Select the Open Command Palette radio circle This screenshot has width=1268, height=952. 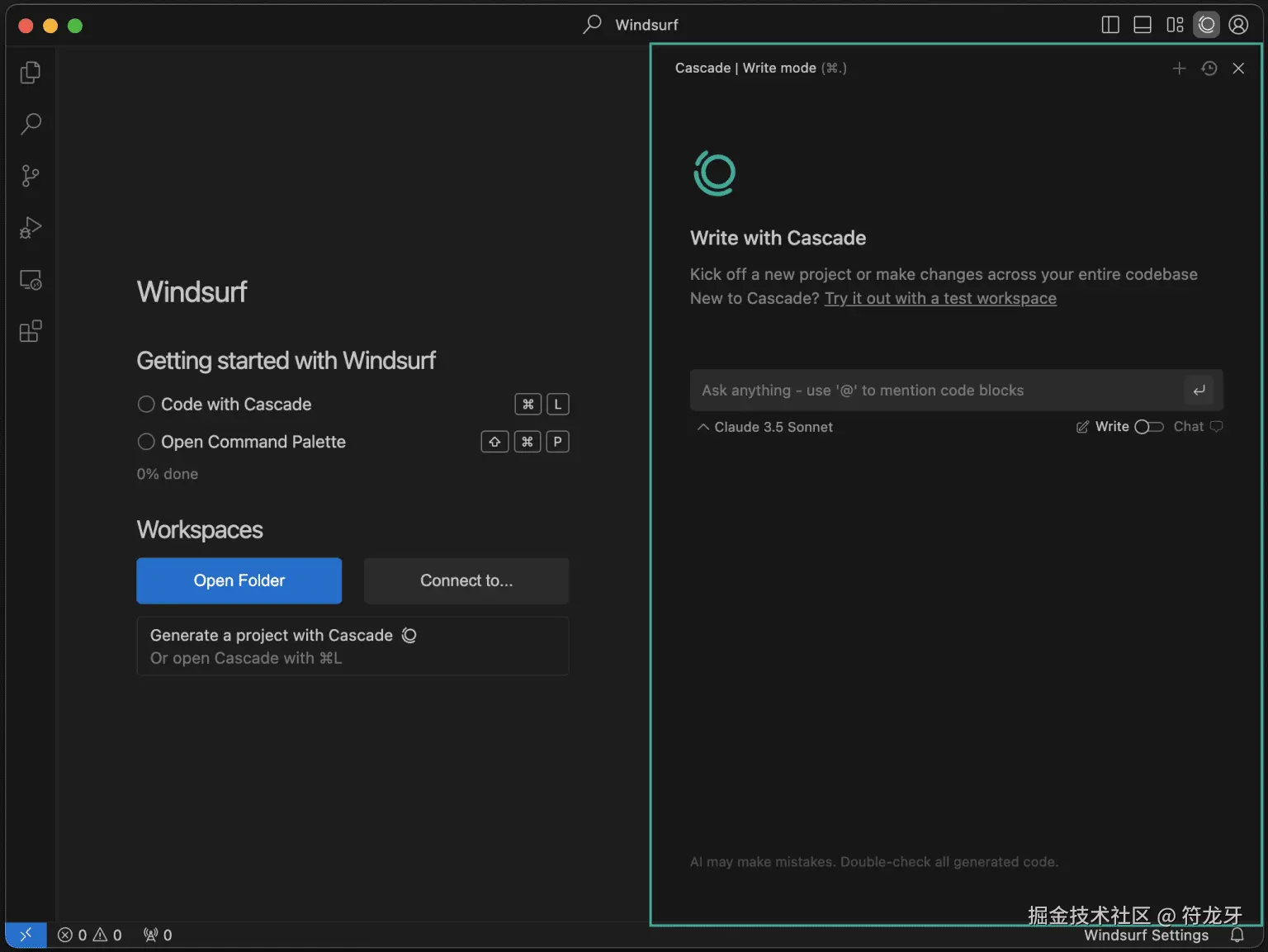pos(146,442)
